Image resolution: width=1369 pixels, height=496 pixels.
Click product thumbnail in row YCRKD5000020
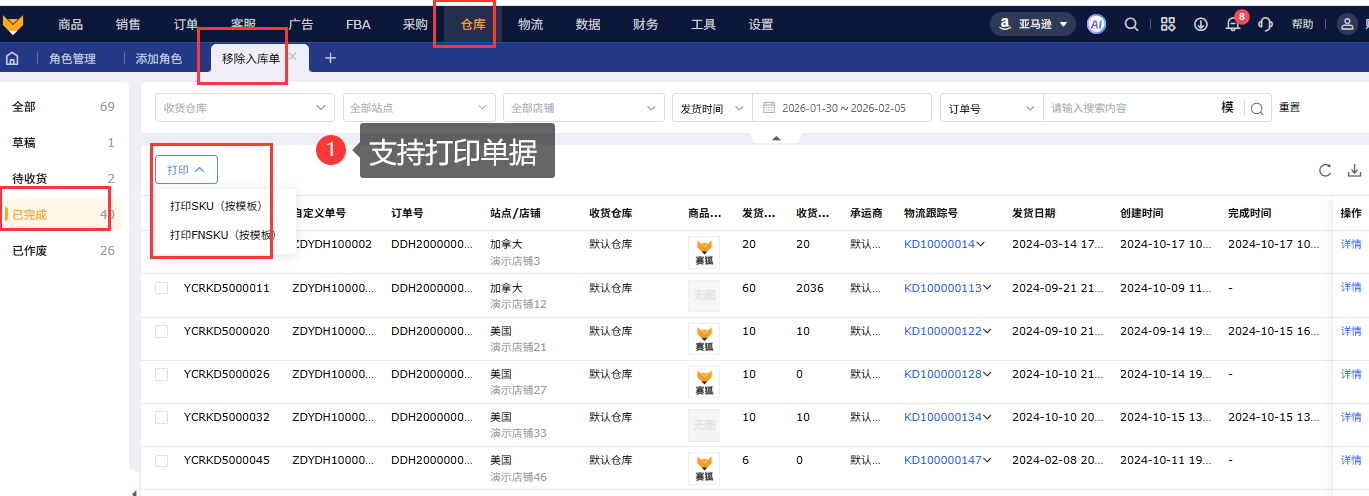point(704,339)
